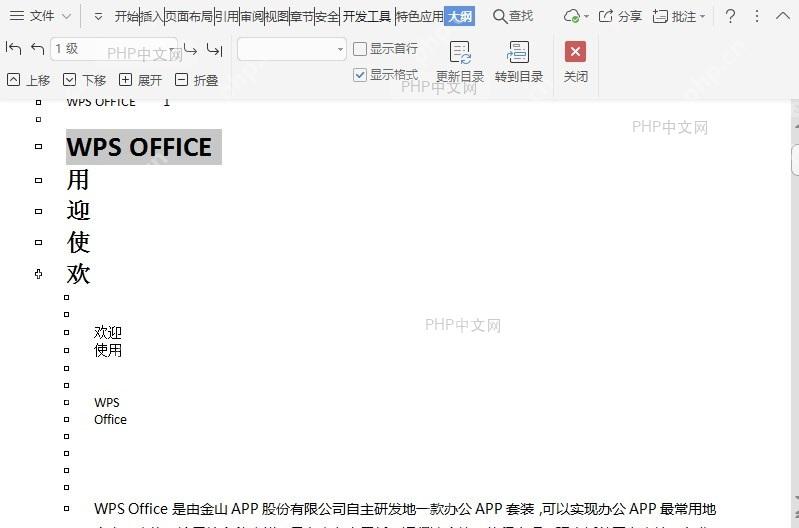This screenshot has width=799, height=528.
Task: Click the heading character 欢
Action: point(78,274)
